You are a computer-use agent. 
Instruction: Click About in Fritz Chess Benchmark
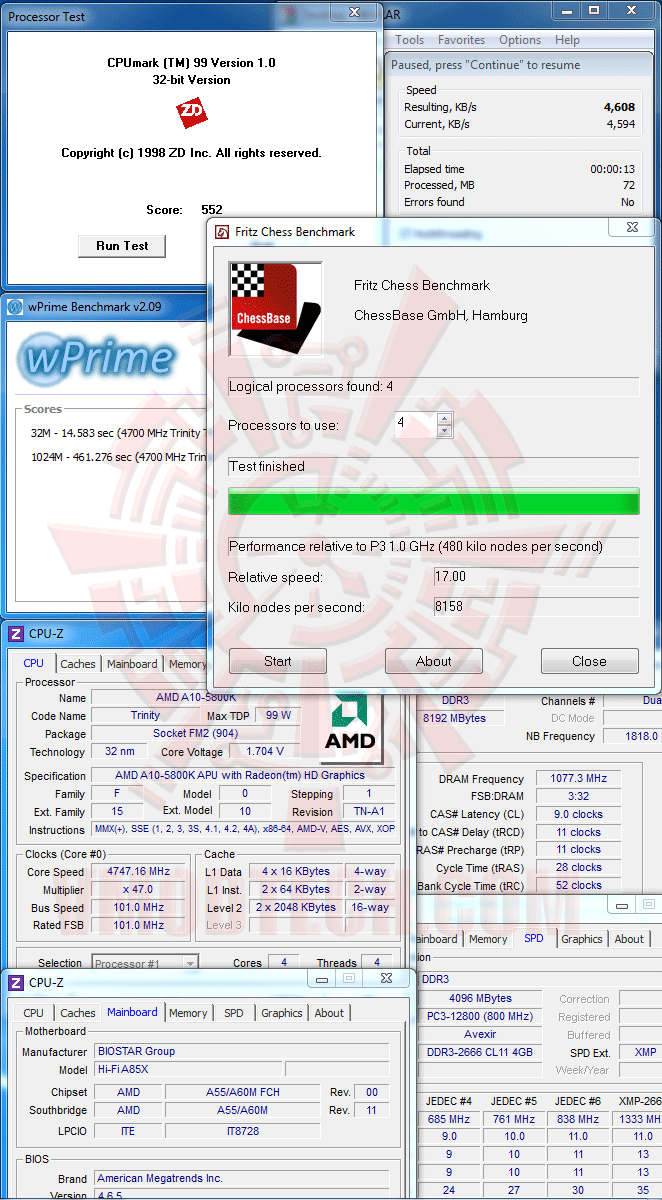(x=434, y=661)
